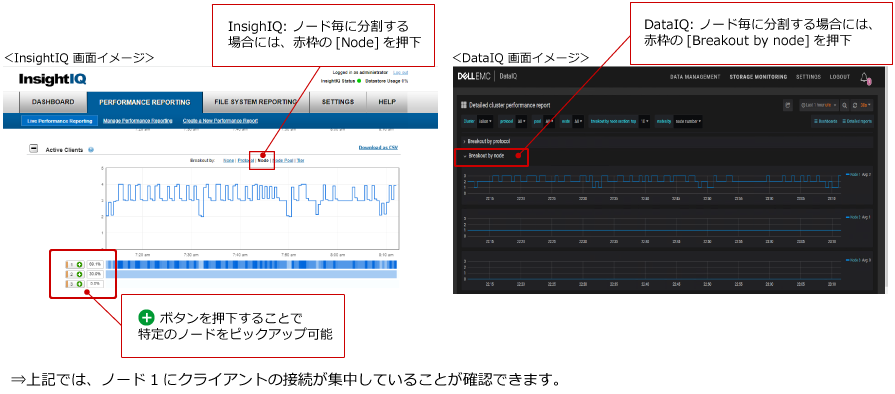Viewport: 895px width, 394px height.
Task: Open the node dropdown in DataIQ
Action: (578, 121)
